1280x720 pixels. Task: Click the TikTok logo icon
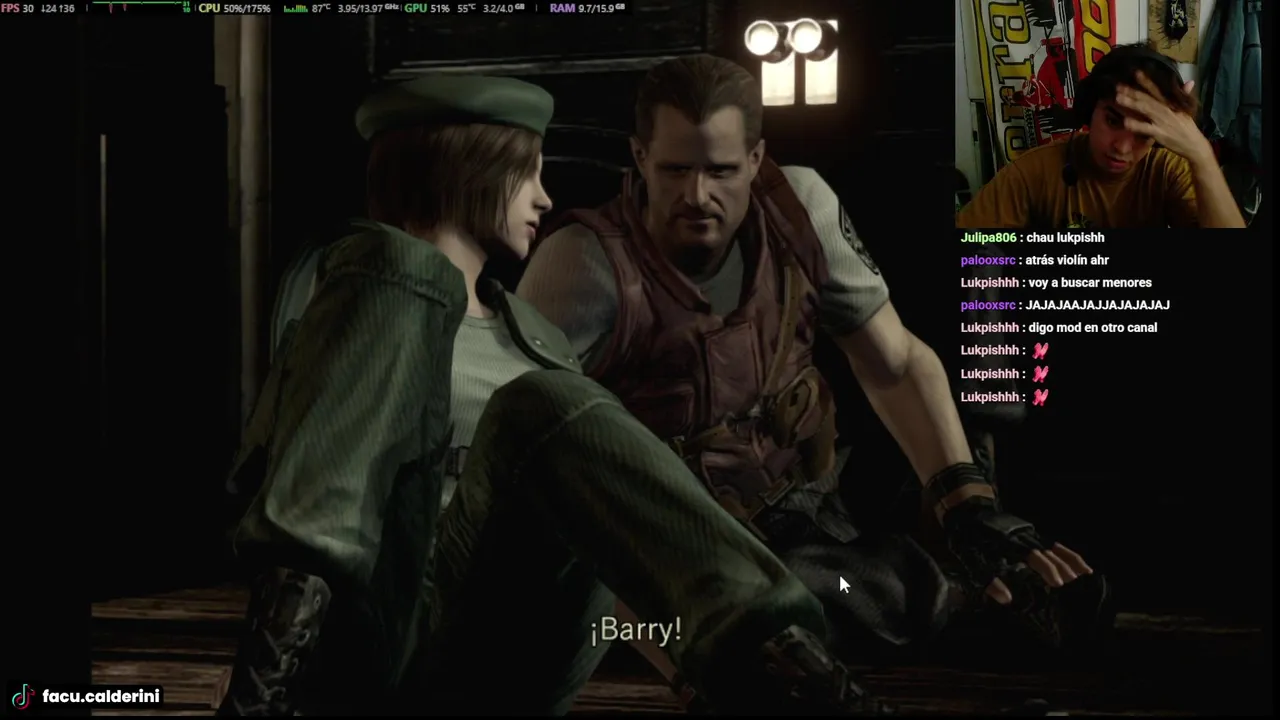(22, 696)
